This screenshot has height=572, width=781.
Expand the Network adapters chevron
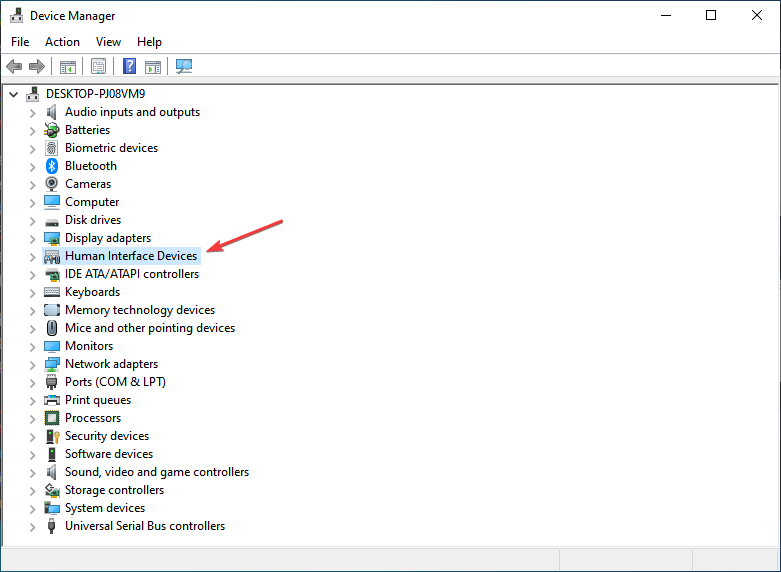click(x=33, y=365)
